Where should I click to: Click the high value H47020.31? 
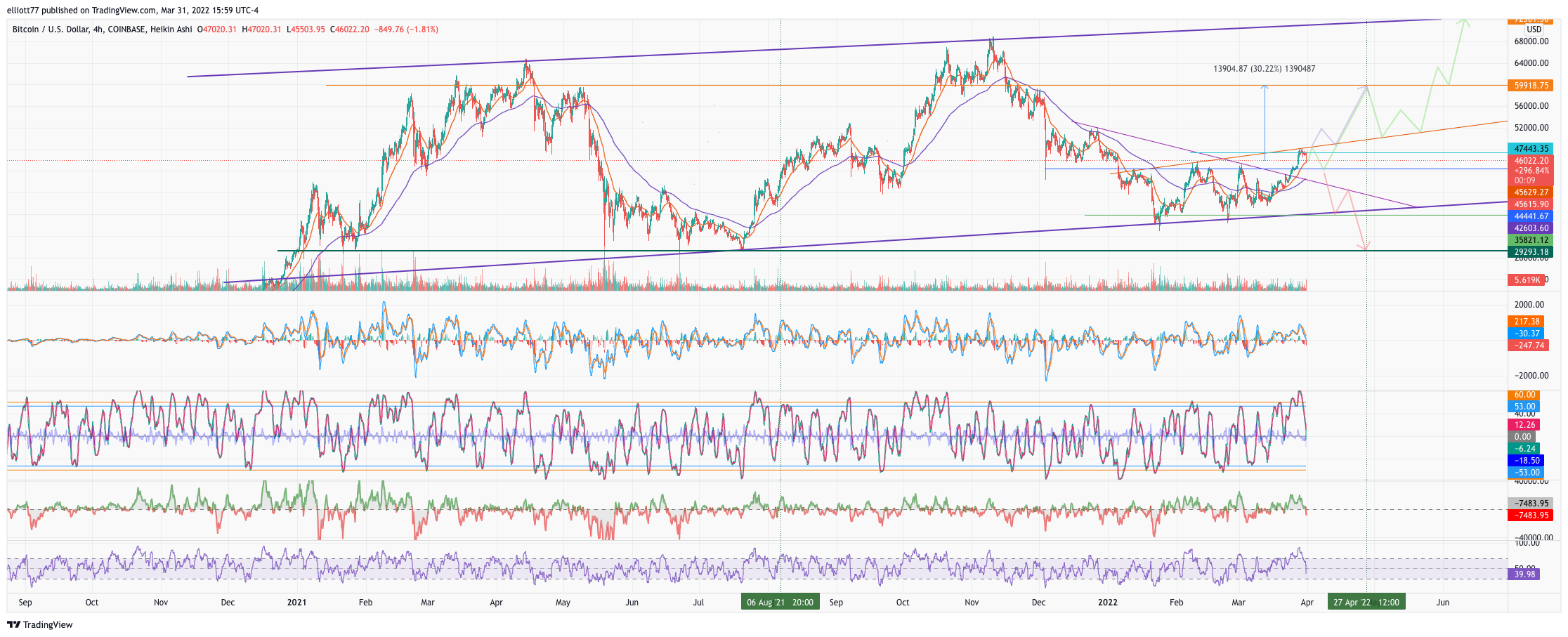261,29
